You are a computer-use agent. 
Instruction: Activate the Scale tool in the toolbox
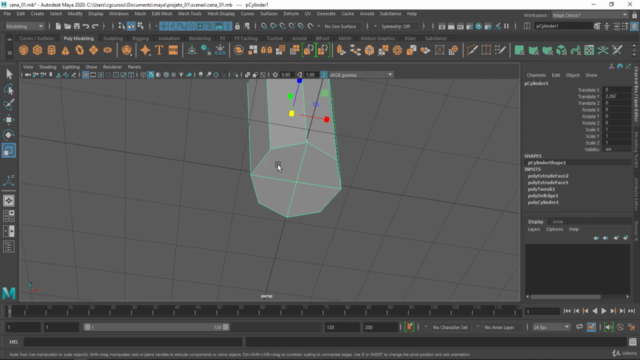(9, 150)
